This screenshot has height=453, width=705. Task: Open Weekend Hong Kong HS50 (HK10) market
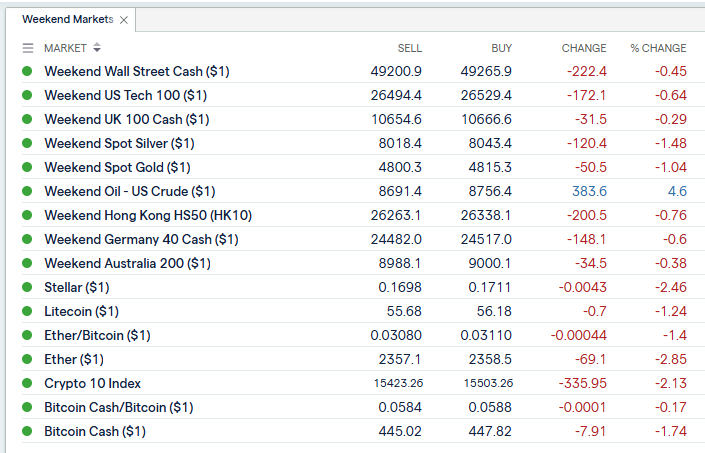148,215
